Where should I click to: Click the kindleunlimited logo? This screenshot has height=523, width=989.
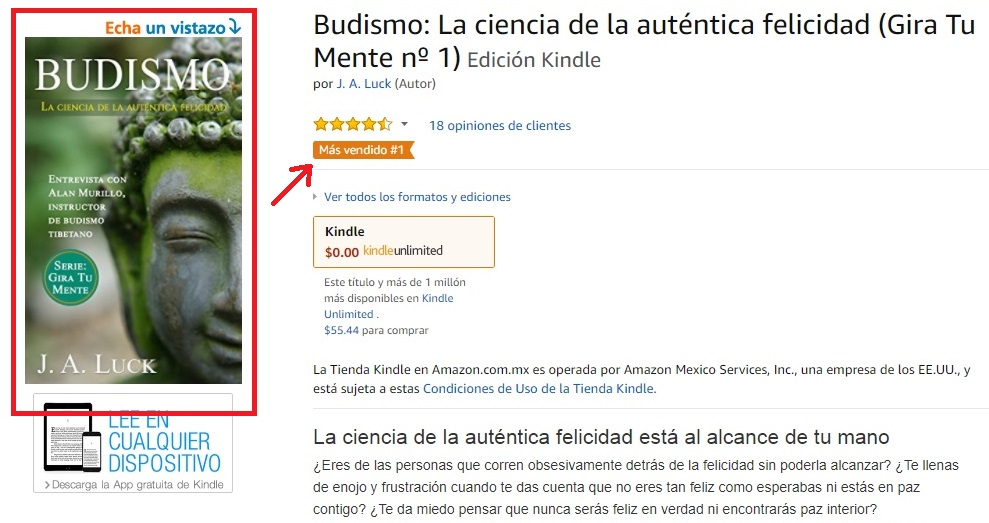coord(402,251)
